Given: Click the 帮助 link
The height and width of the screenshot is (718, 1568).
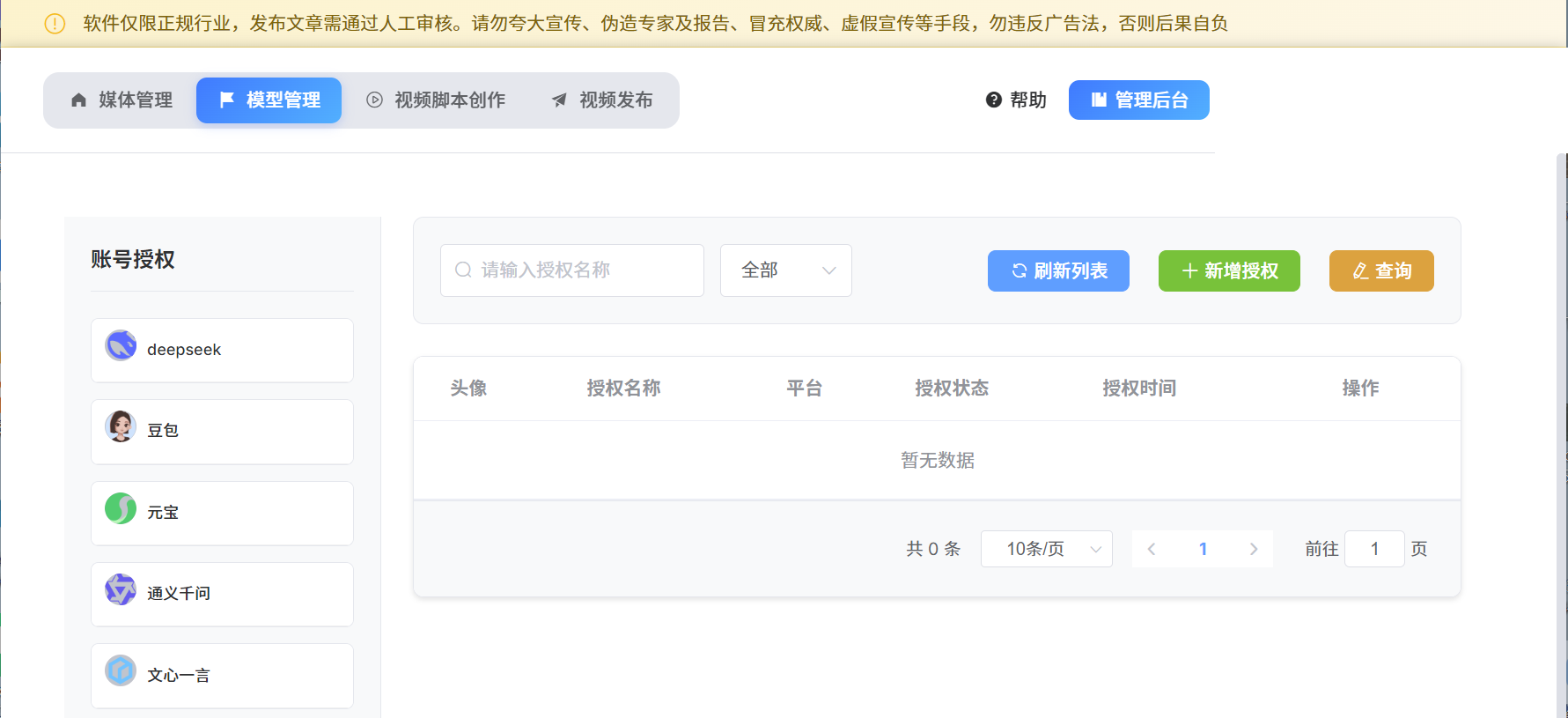Looking at the screenshot, I should 1016,100.
